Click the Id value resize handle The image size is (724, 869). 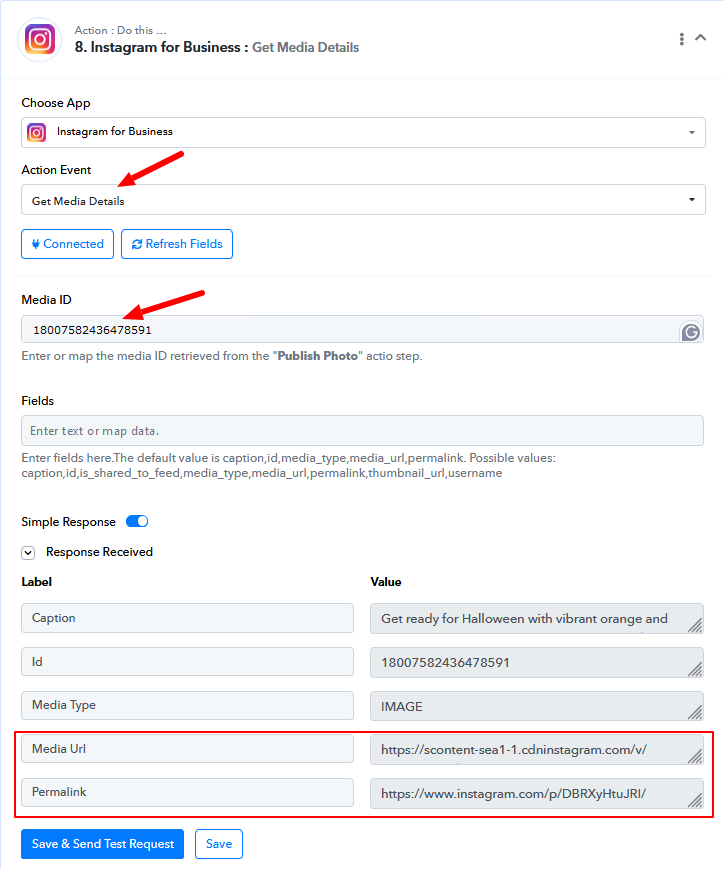(x=695, y=669)
